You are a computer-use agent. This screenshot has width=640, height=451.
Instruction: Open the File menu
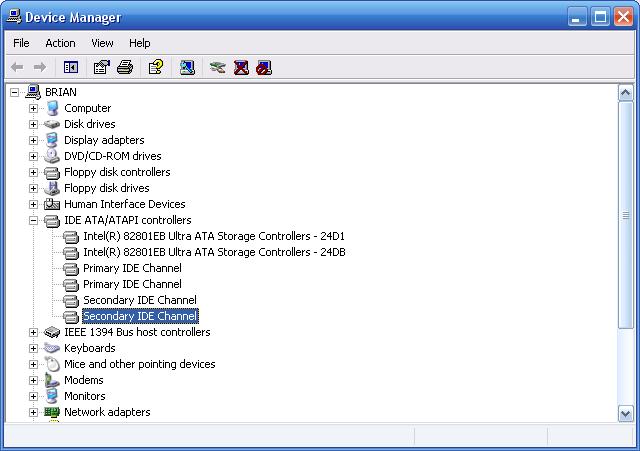coord(21,43)
